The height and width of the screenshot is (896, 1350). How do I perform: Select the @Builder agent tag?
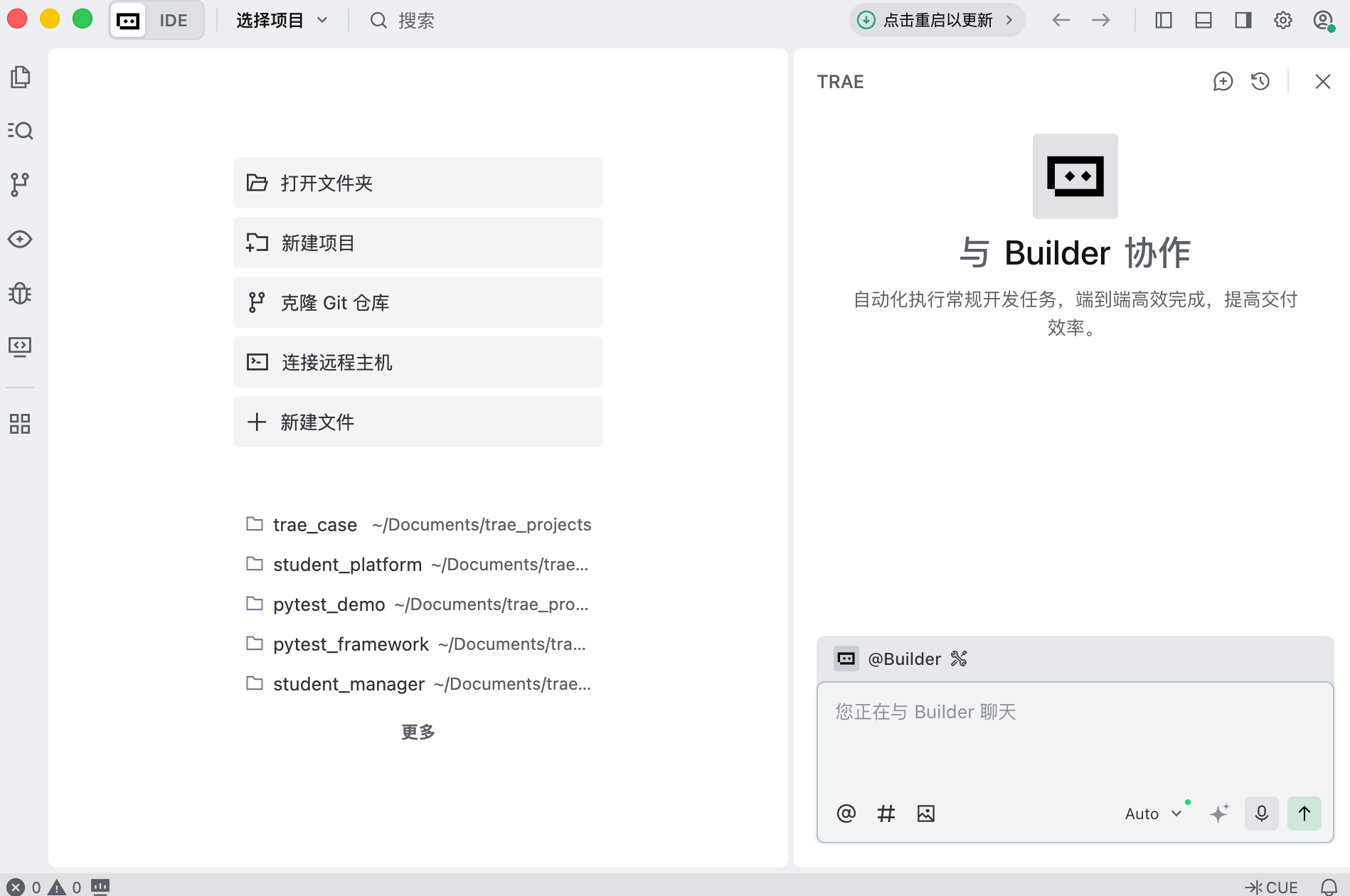tap(903, 659)
